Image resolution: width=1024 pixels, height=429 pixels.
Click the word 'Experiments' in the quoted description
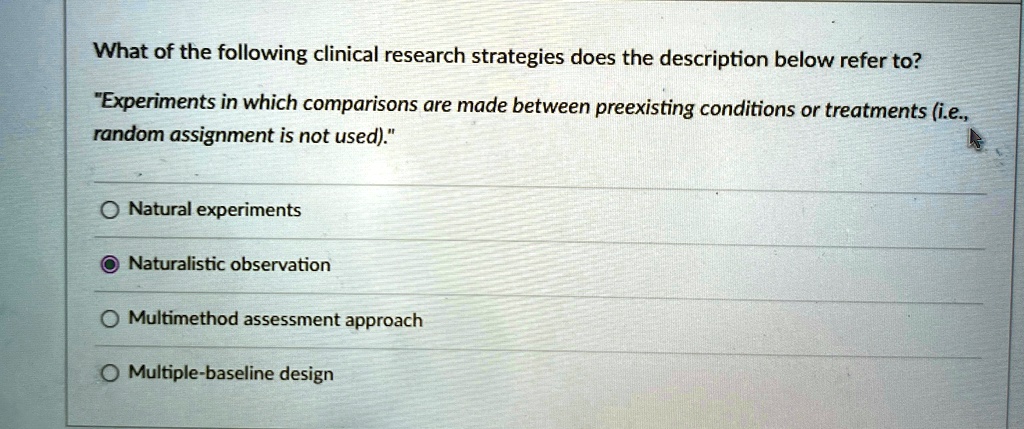(x=140, y=103)
